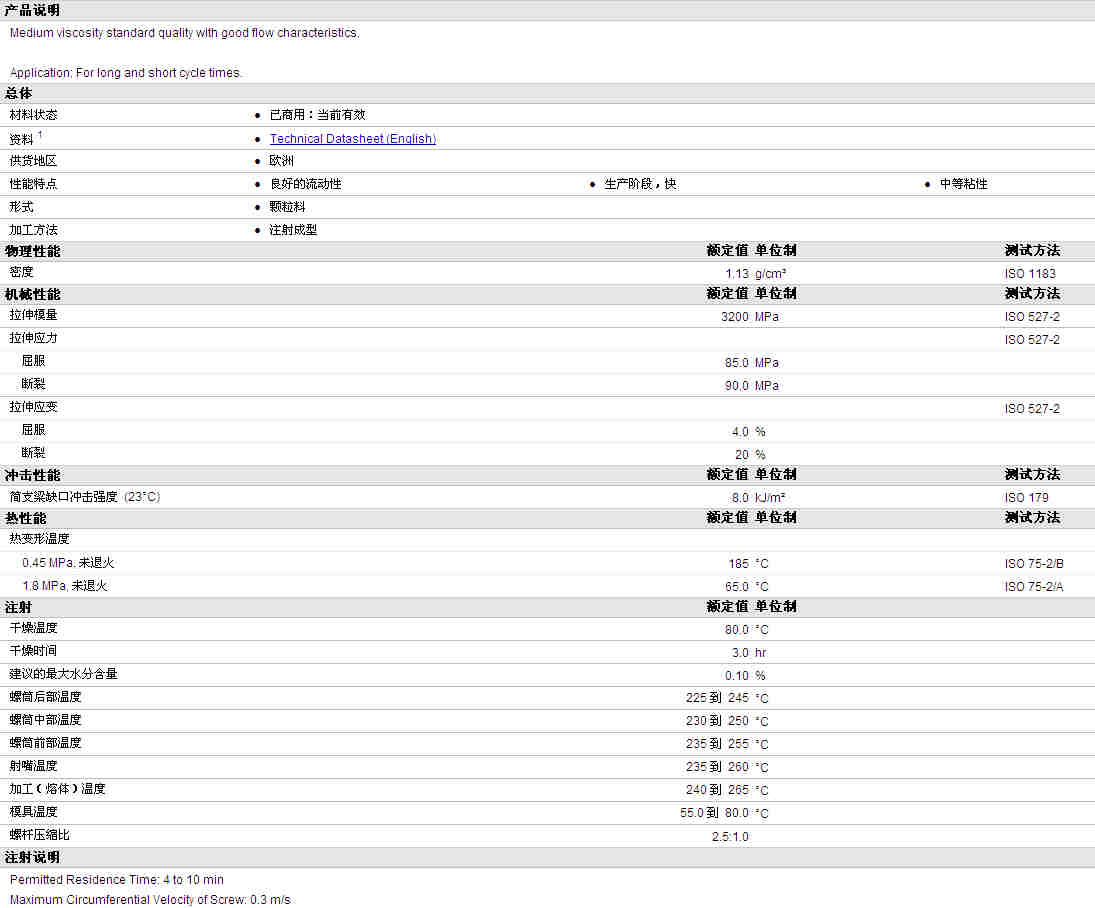Click the 2.5:1.0 screw compression ratio value
Screen dimensions: 1095x908
[x=729, y=837]
